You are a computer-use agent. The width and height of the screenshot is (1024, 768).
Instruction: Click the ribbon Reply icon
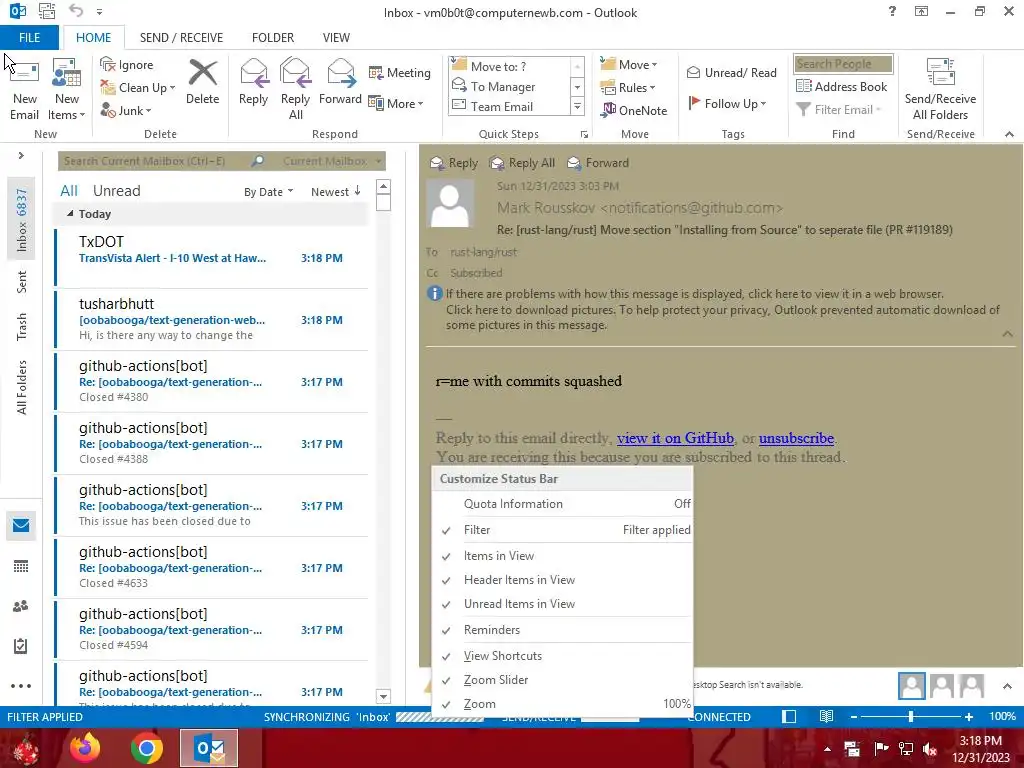click(253, 73)
